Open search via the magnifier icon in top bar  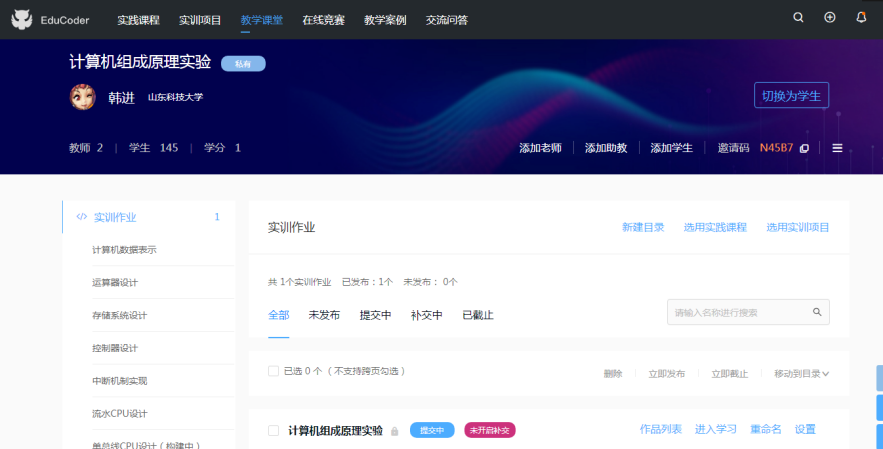coord(798,18)
